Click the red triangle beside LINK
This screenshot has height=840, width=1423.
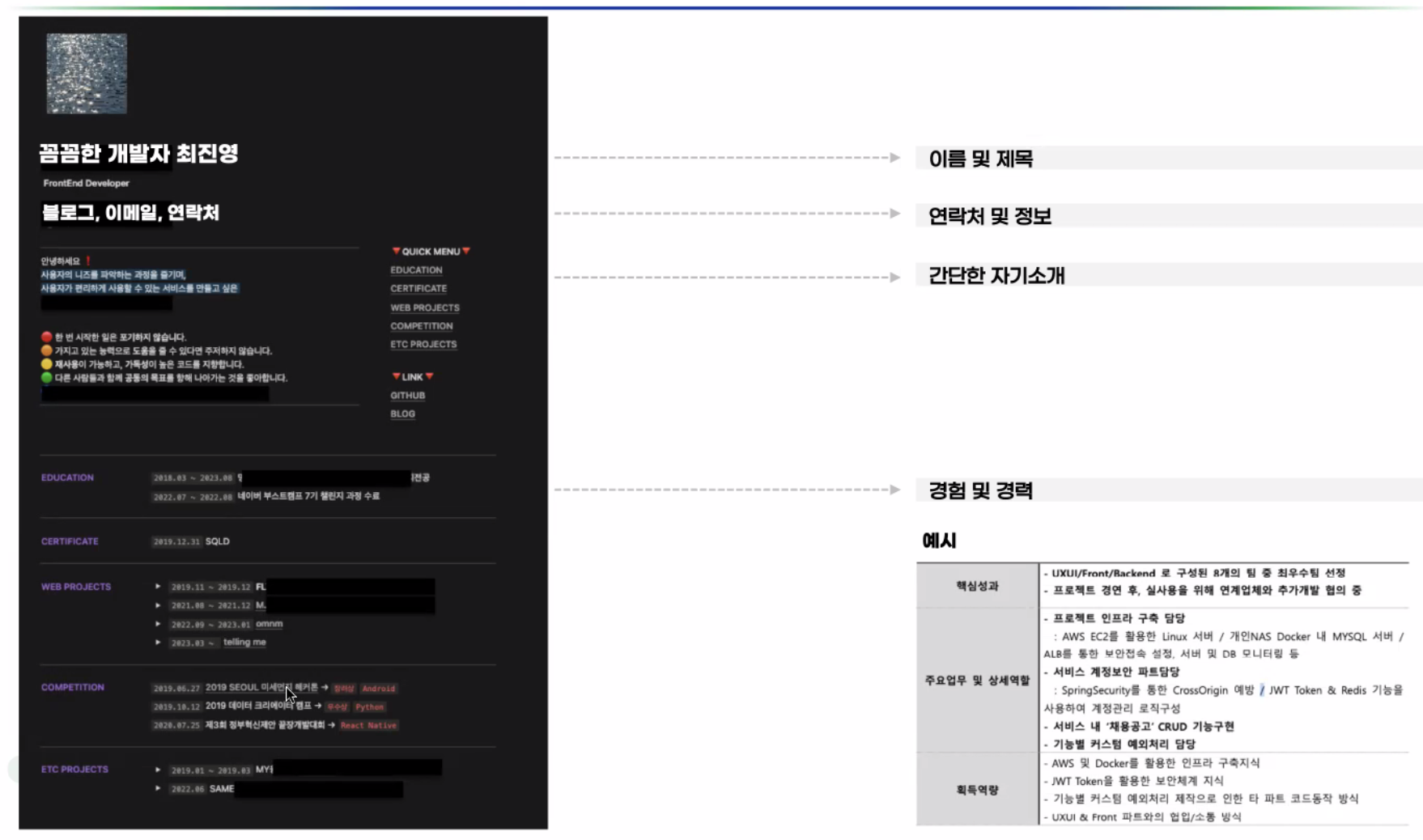[x=396, y=375]
